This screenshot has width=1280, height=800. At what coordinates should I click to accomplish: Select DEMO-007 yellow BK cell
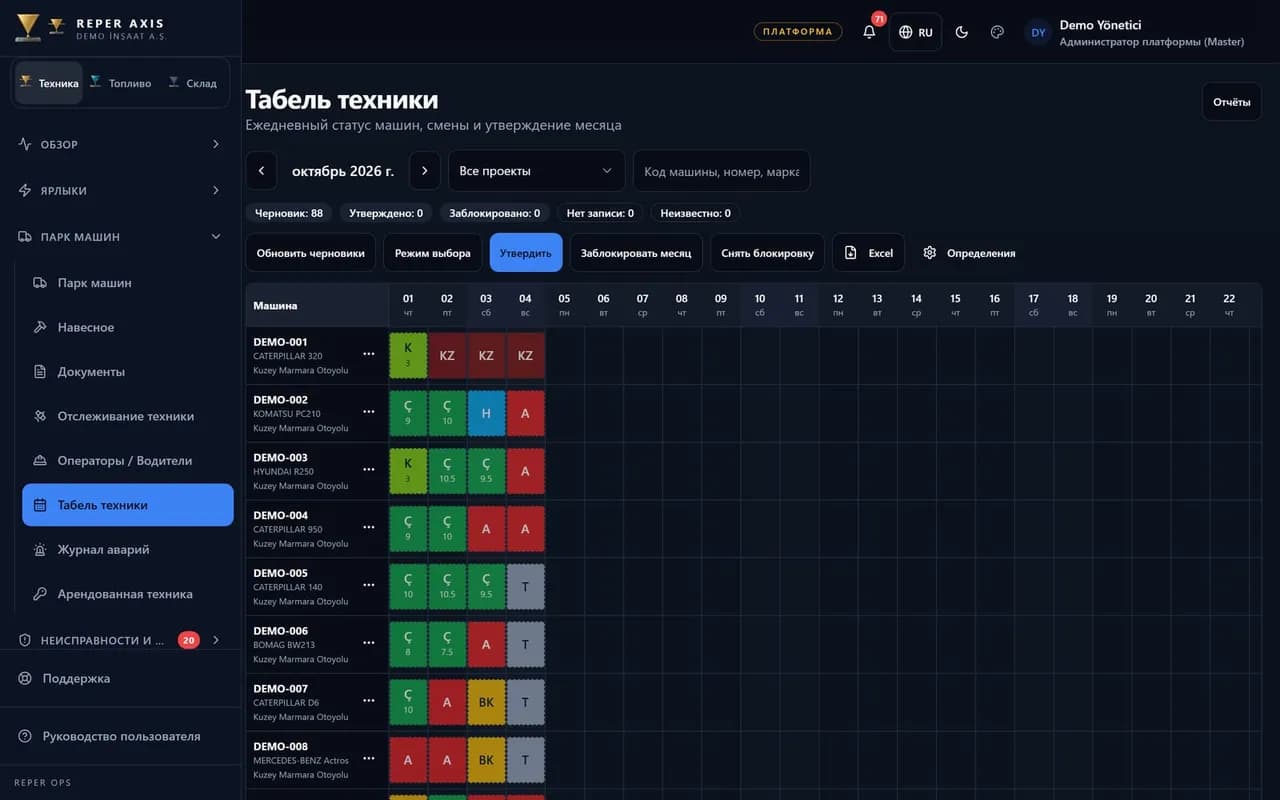click(x=486, y=702)
